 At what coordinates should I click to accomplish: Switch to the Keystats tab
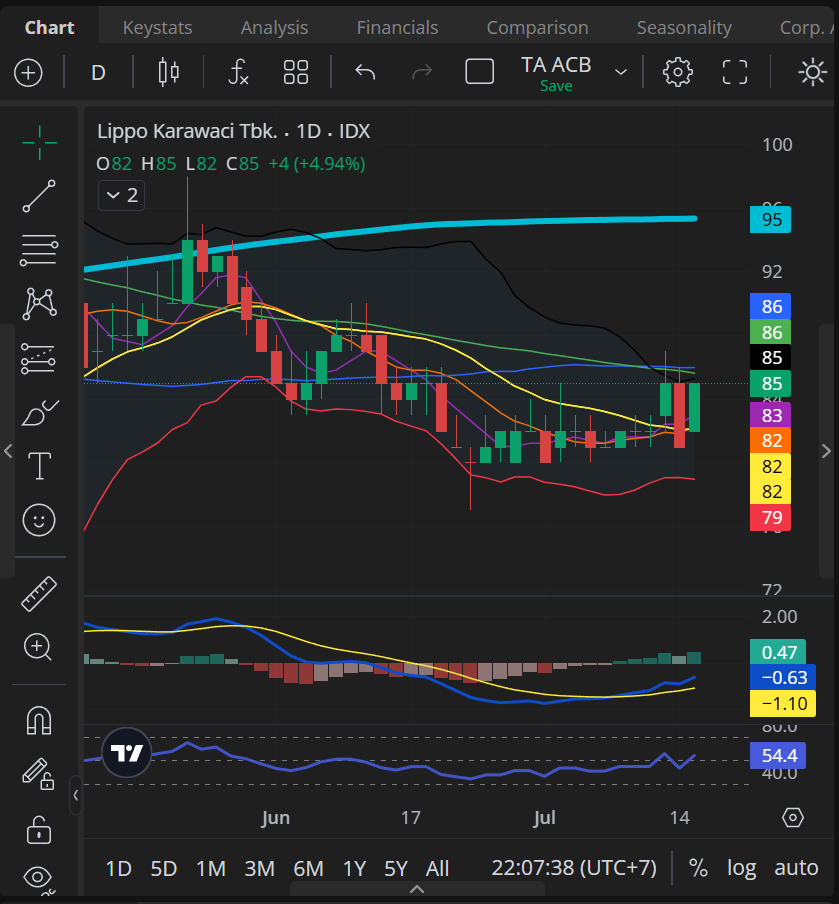[157, 27]
